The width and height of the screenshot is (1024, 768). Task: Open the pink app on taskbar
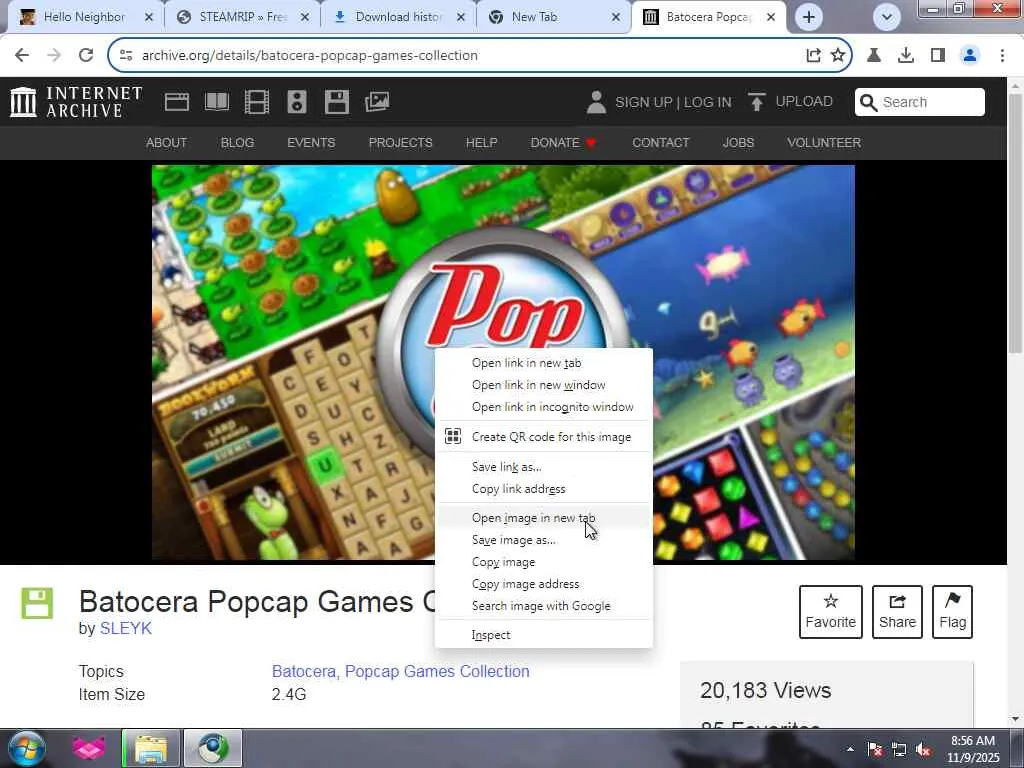pos(88,748)
